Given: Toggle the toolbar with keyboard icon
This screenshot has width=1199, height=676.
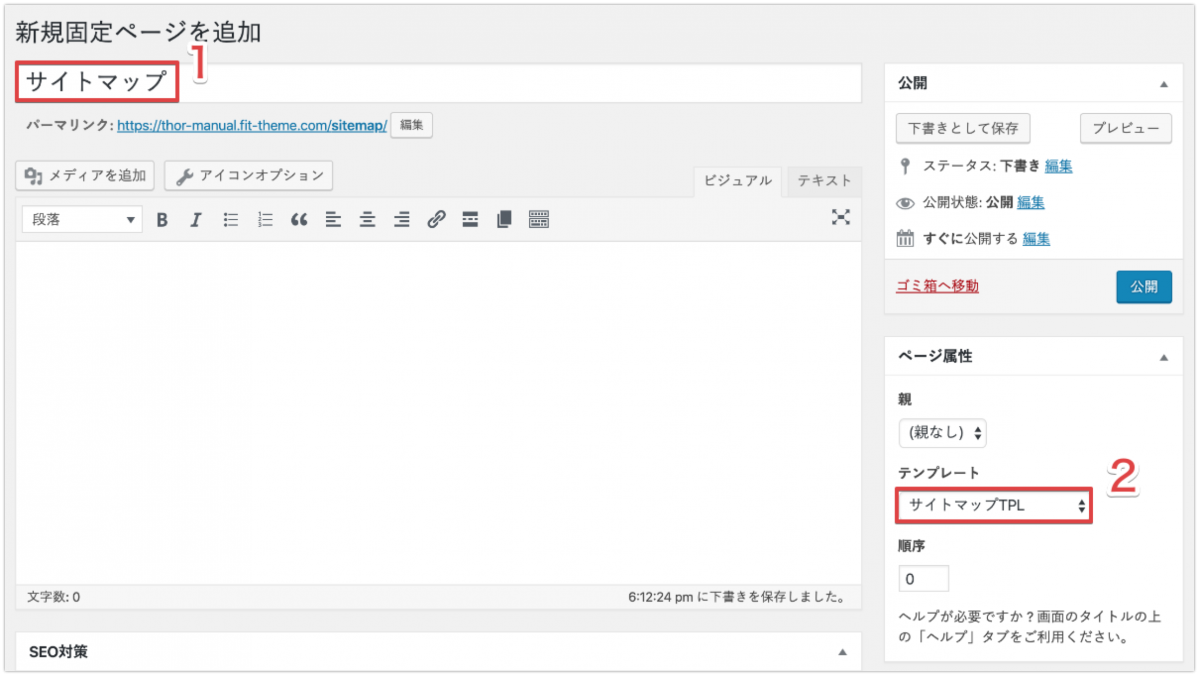Looking at the screenshot, I should pyautogui.click(x=539, y=220).
